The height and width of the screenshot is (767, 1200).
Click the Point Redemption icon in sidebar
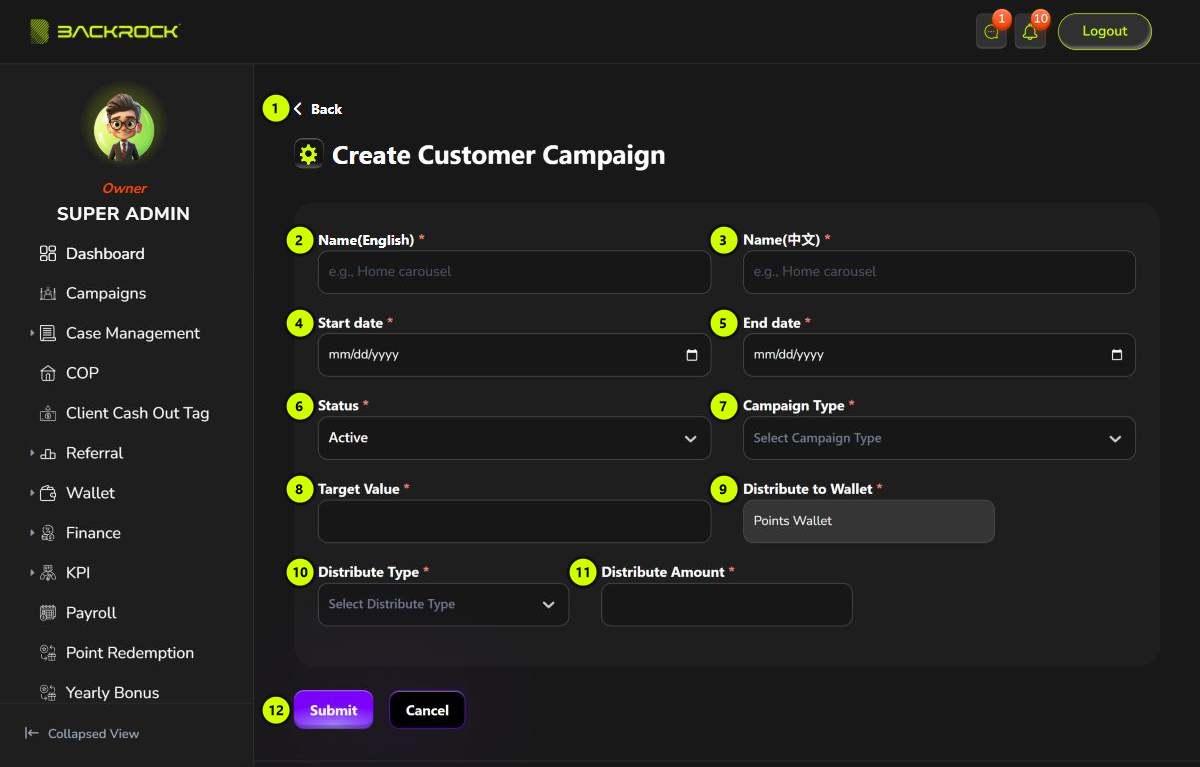(x=48, y=654)
